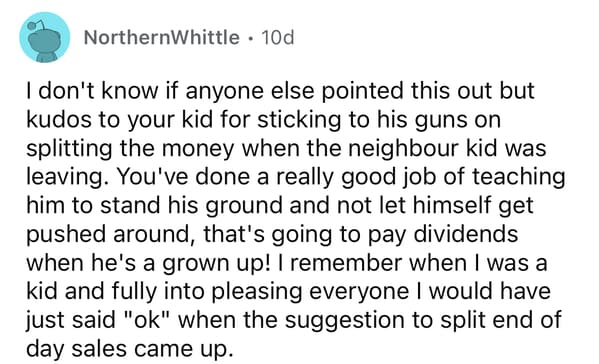Click the word "dividends" in the comment
Screen dimensions: 599x364
point(466,234)
